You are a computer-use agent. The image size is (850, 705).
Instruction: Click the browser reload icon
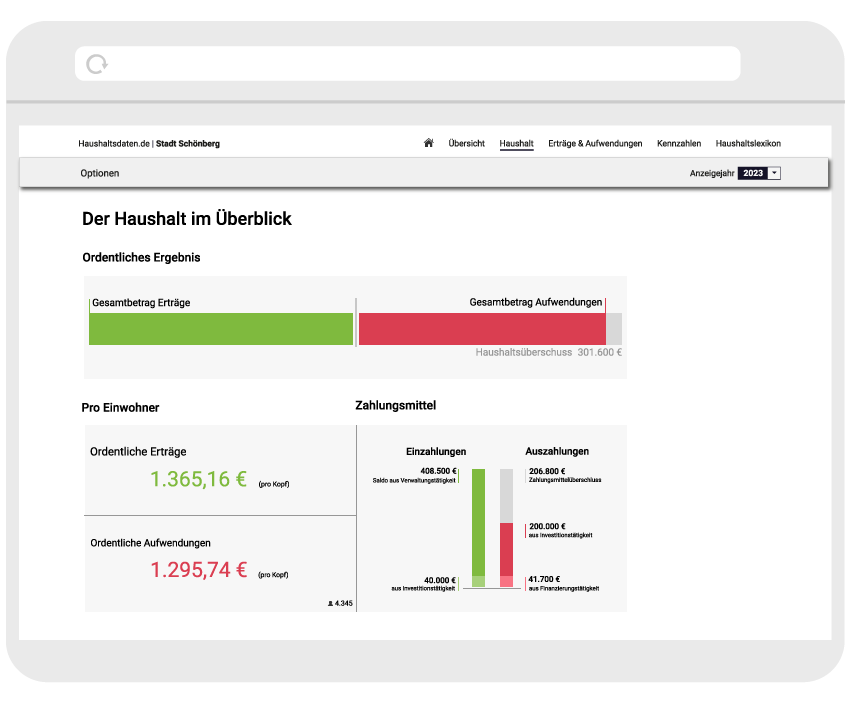[x=97, y=64]
